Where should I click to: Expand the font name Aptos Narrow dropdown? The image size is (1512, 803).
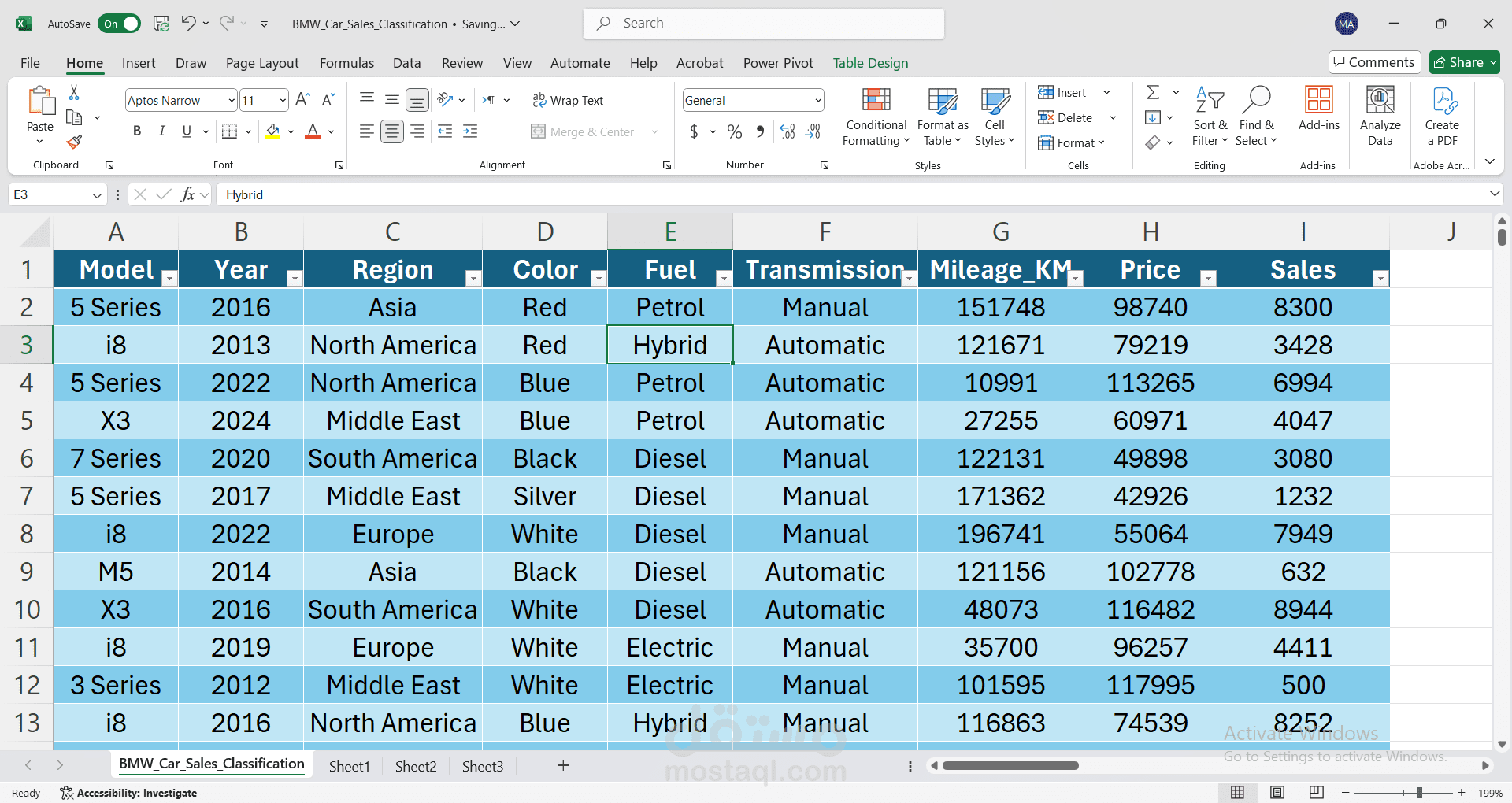point(231,101)
